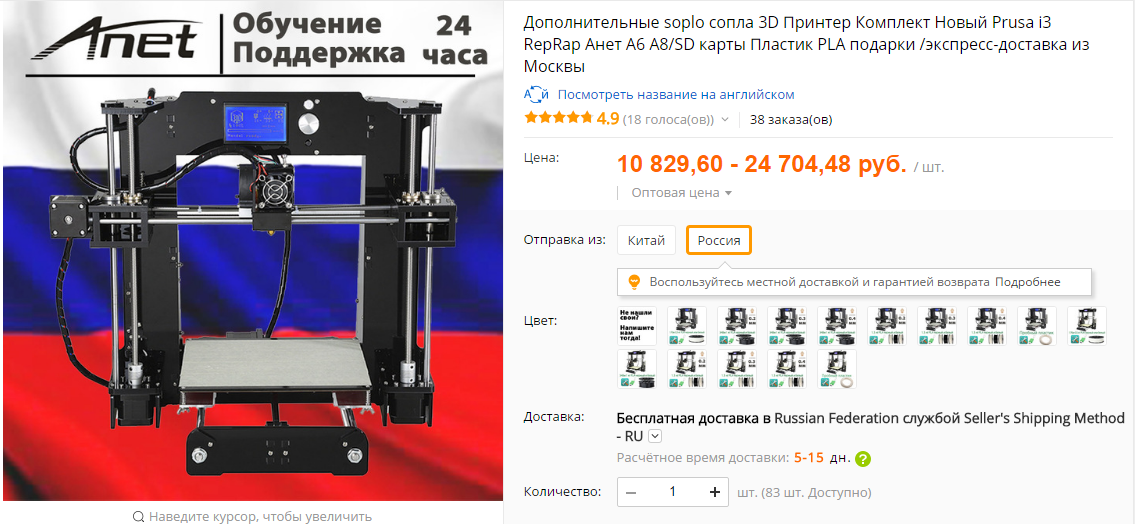
Task: Click the minus quantity button
Action: click(630, 492)
